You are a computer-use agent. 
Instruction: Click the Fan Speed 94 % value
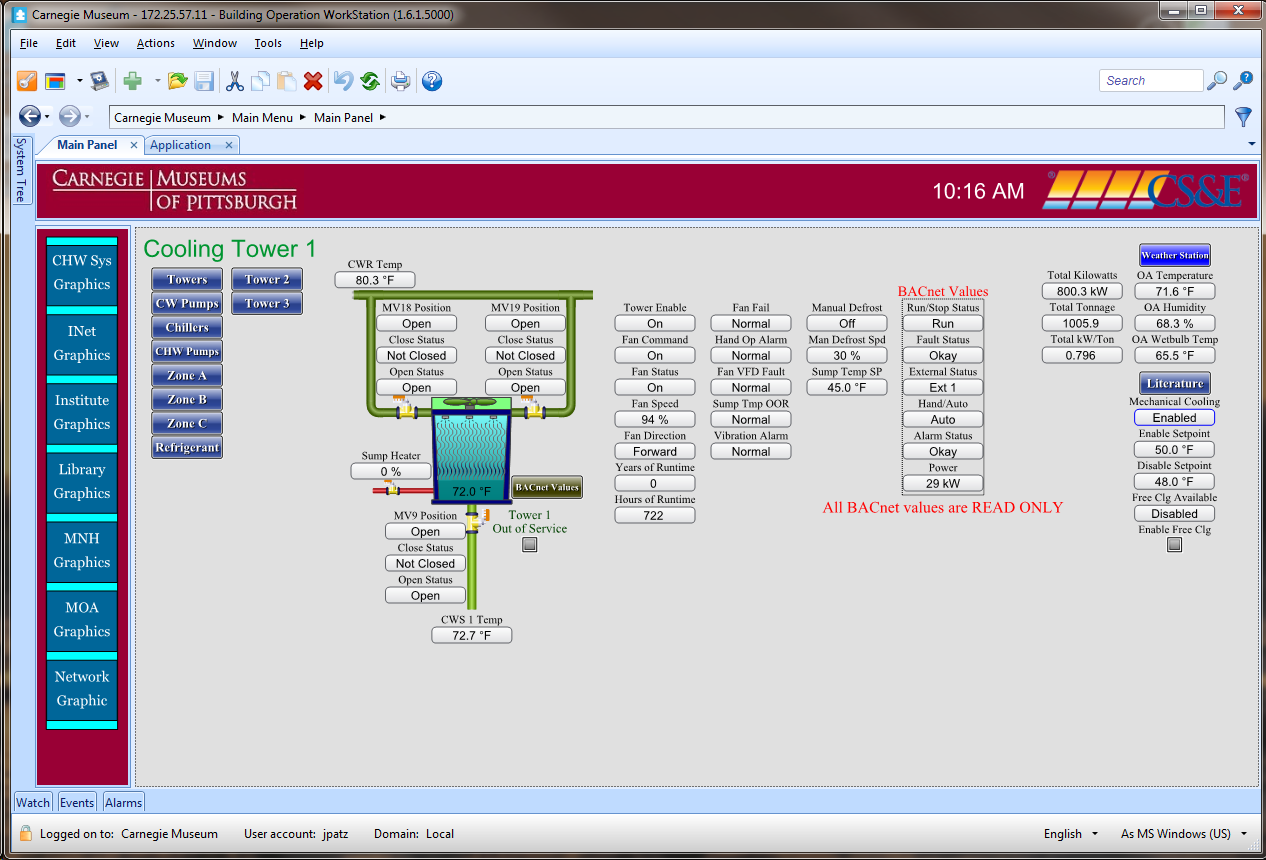[x=655, y=420]
